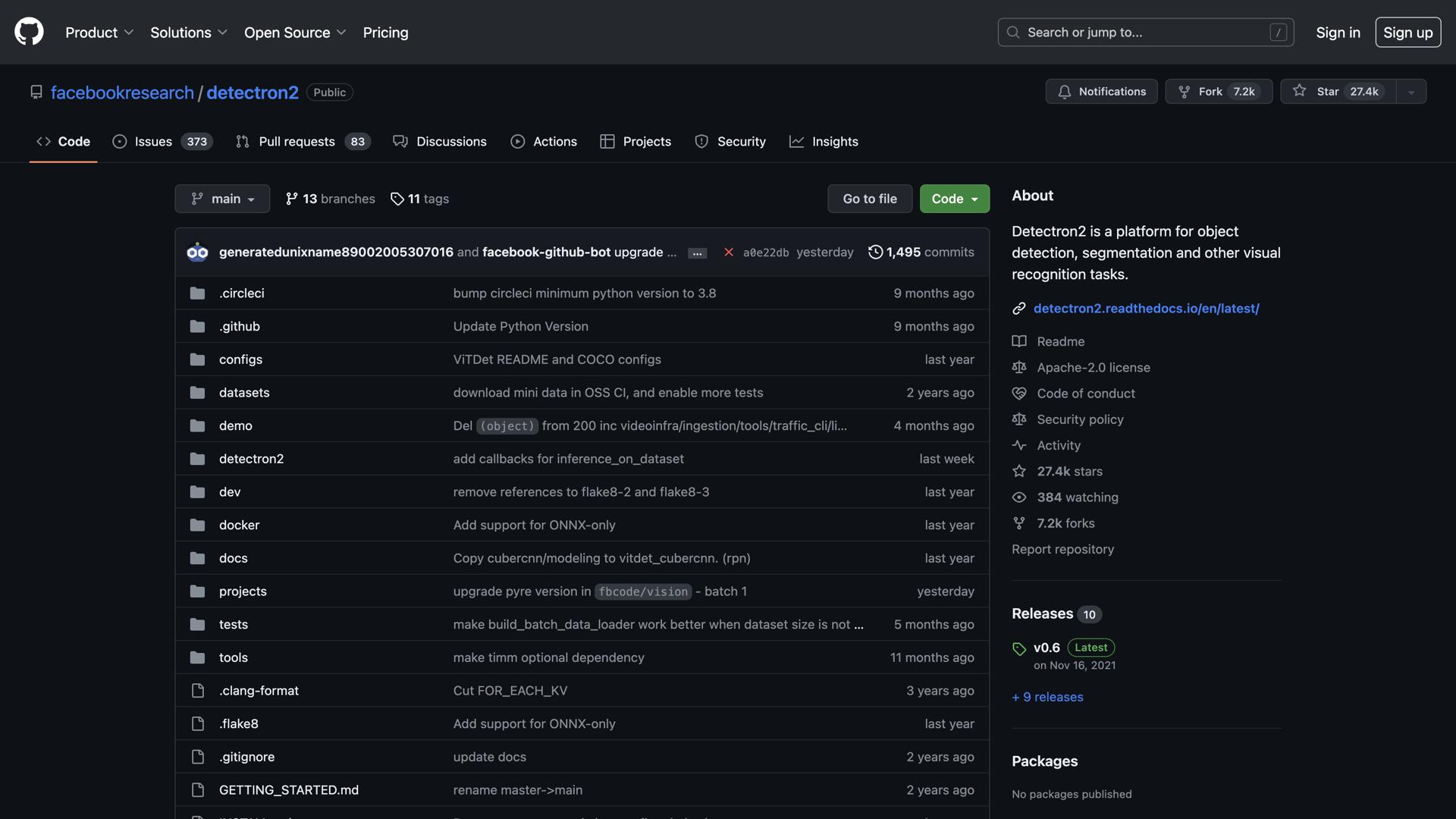
Task: Click the Notifications bell icon
Action: pyautogui.click(x=1065, y=91)
